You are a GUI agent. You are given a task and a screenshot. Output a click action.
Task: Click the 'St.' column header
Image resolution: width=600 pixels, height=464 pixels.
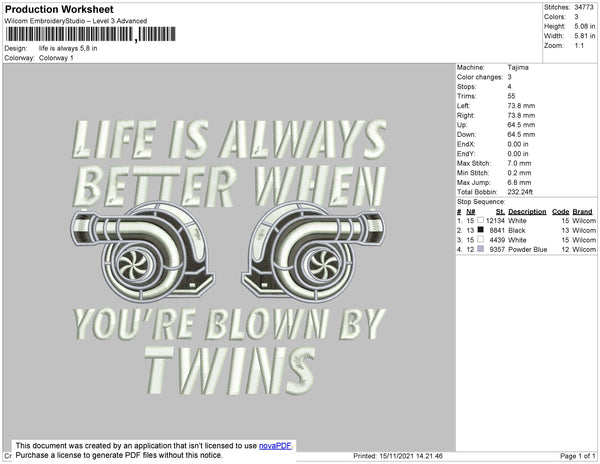tap(500, 212)
